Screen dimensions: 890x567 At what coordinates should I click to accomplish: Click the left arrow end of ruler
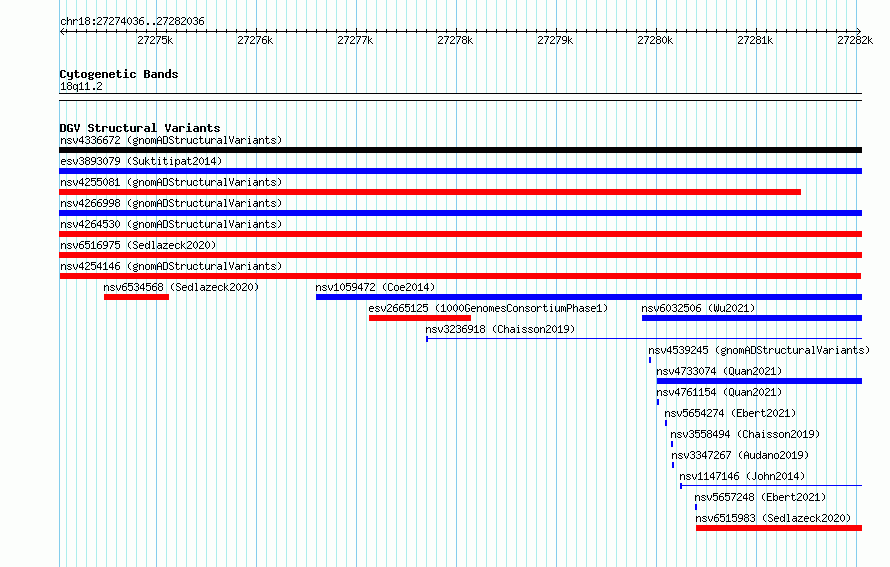(62, 31)
